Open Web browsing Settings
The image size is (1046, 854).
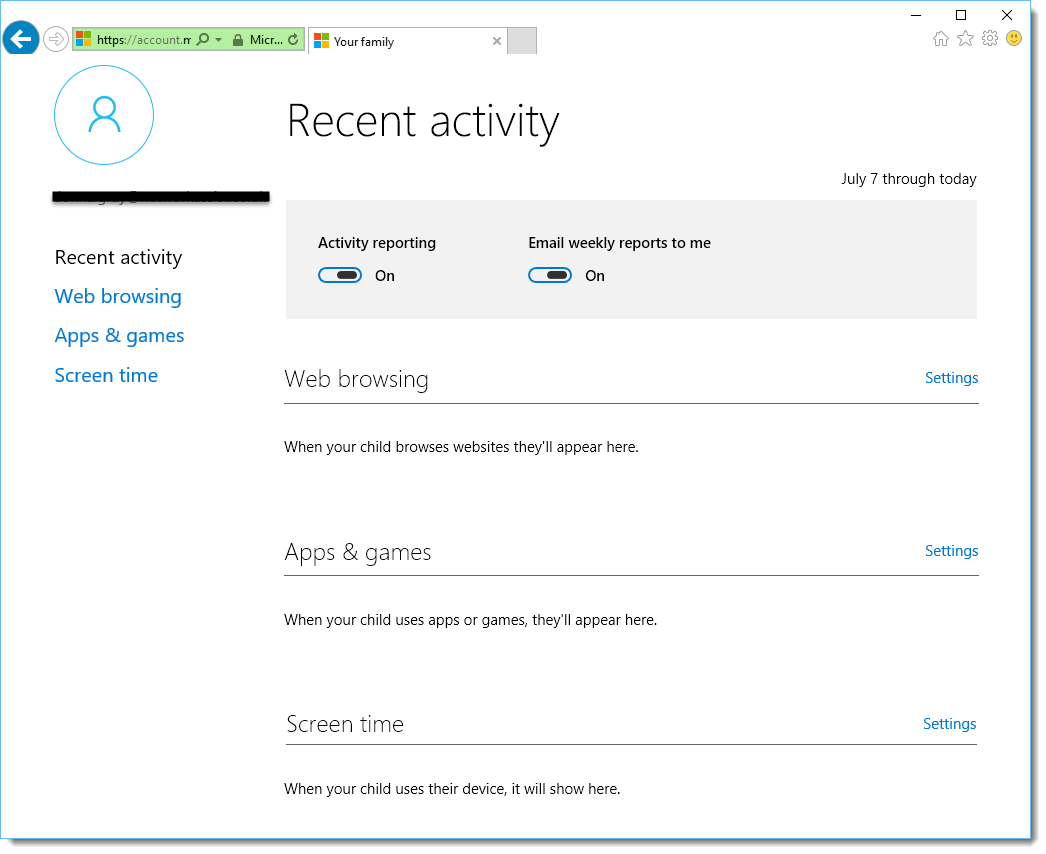[950, 377]
